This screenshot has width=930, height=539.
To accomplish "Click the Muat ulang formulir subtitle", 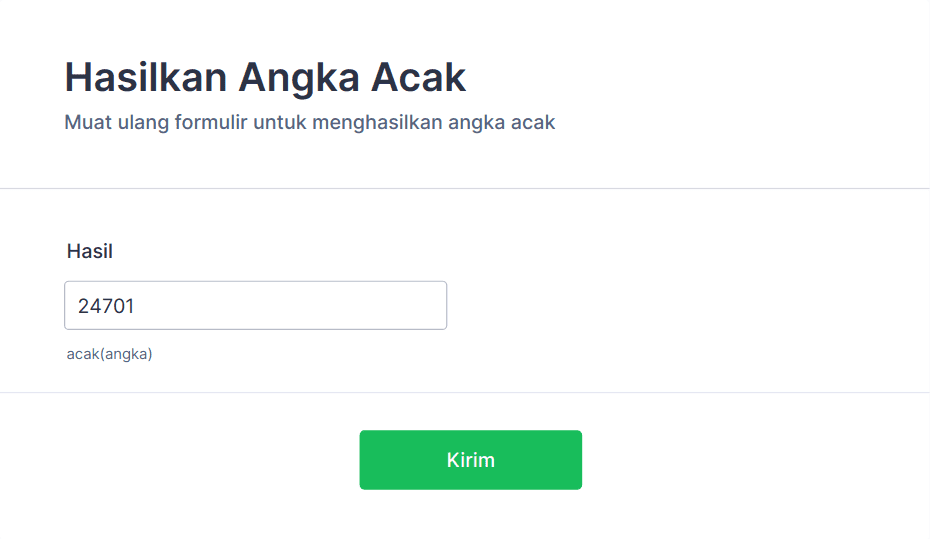I will pos(310,122).
